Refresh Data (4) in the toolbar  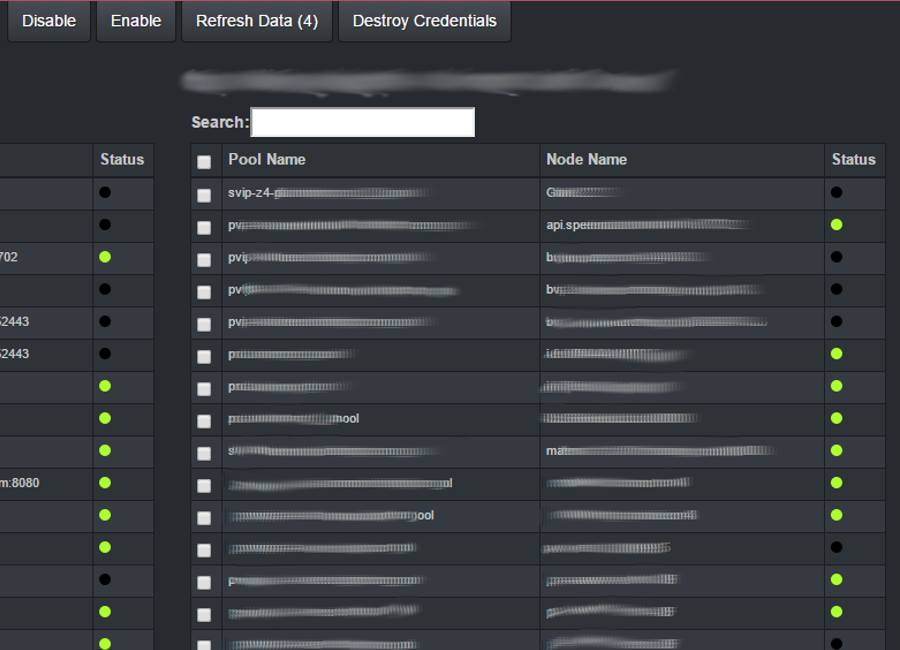pyautogui.click(x=257, y=21)
